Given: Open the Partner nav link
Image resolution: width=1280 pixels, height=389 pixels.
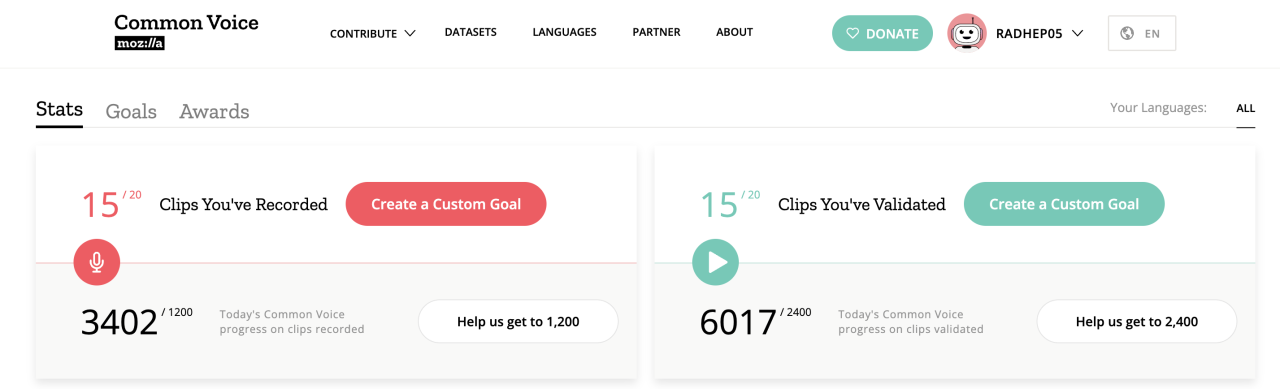Looking at the screenshot, I should [x=656, y=32].
